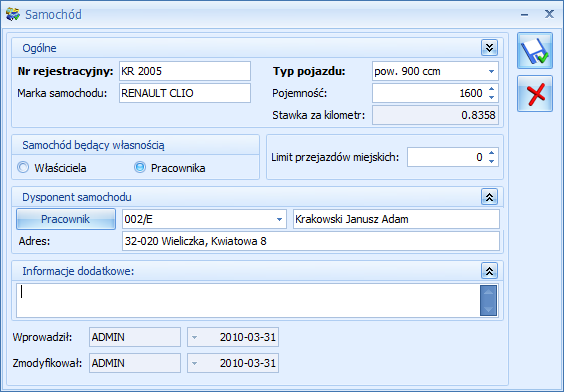
Task: Minimize the Samochód window
Action: (524, 15)
